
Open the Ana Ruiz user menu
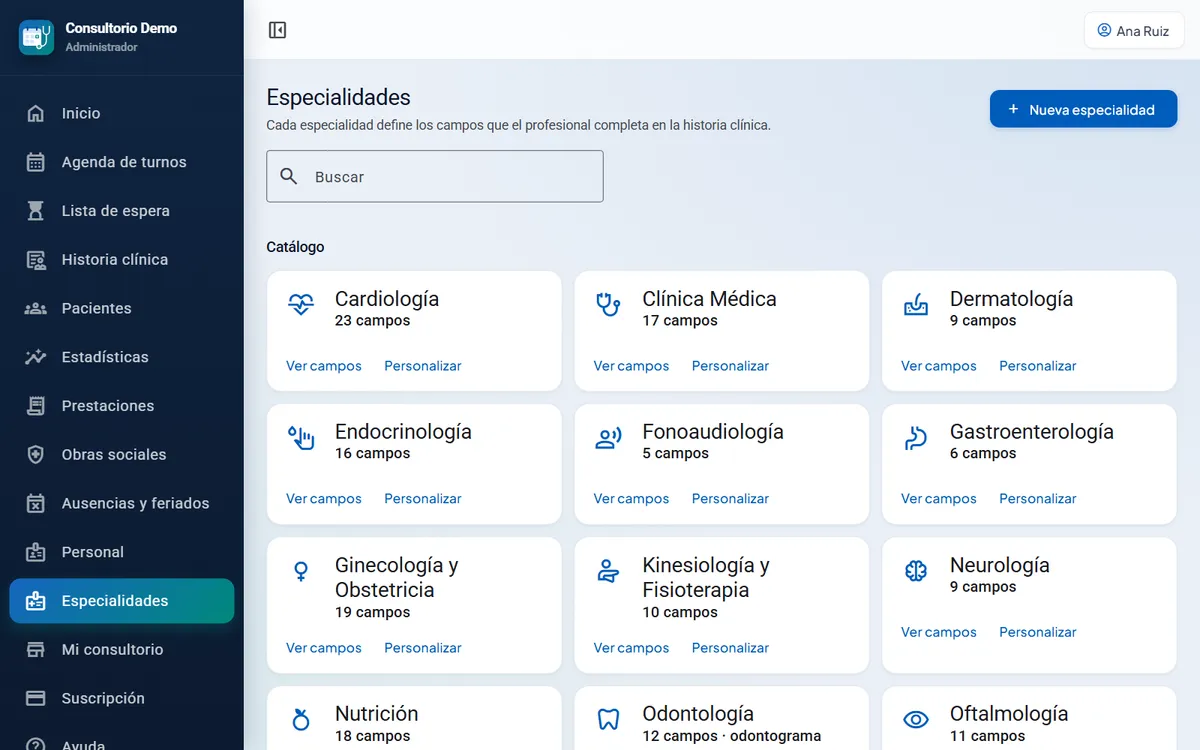(1134, 30)
